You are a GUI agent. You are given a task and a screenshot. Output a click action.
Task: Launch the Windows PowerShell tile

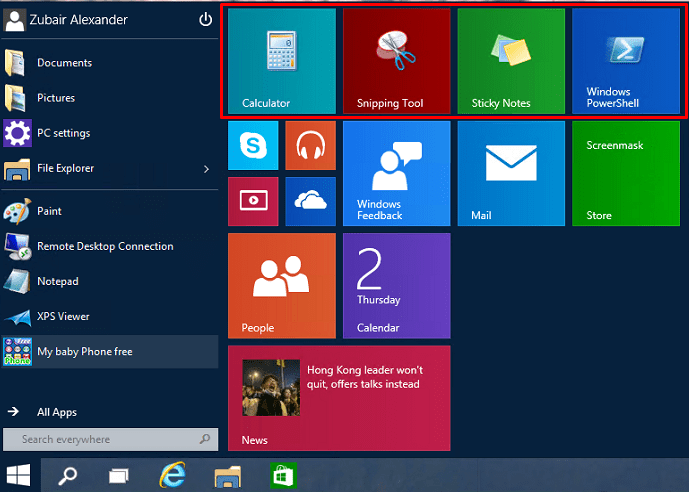(626, 61)
